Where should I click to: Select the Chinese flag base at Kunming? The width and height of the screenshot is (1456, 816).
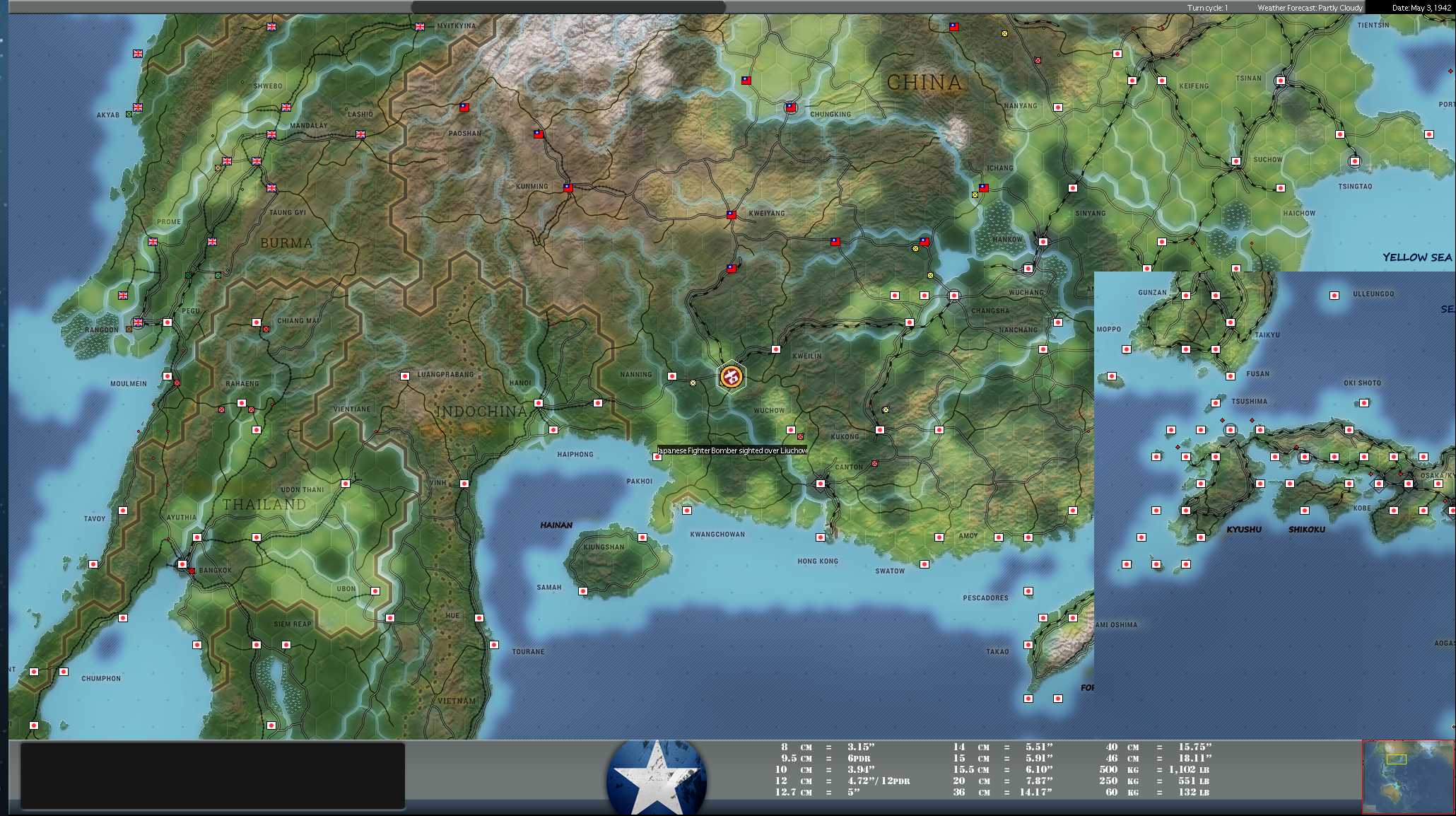click(x=568, y=188)
